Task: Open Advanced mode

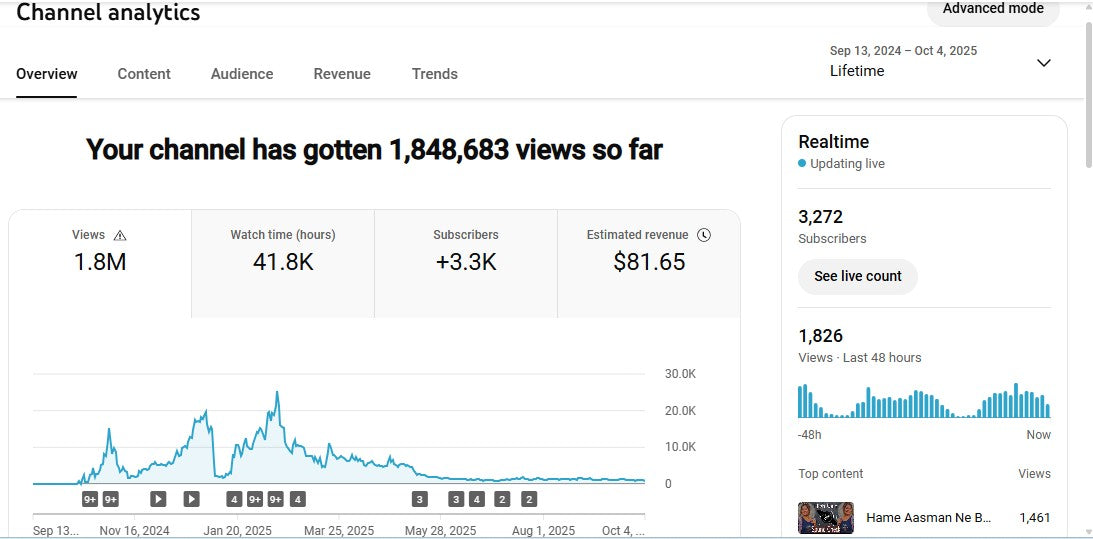Action: click(992, 9)
